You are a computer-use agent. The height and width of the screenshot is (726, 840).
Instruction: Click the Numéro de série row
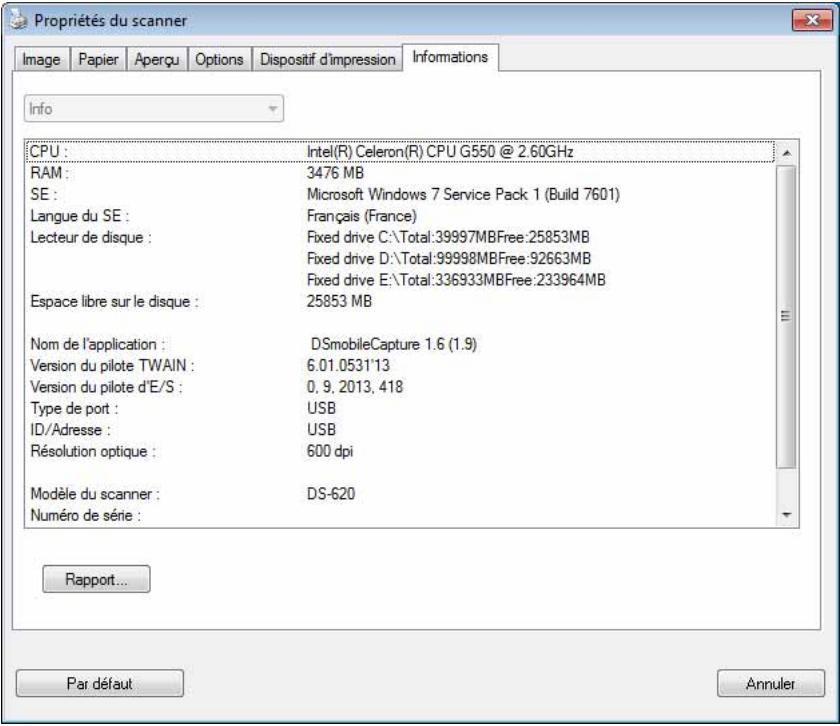point(400,516)
